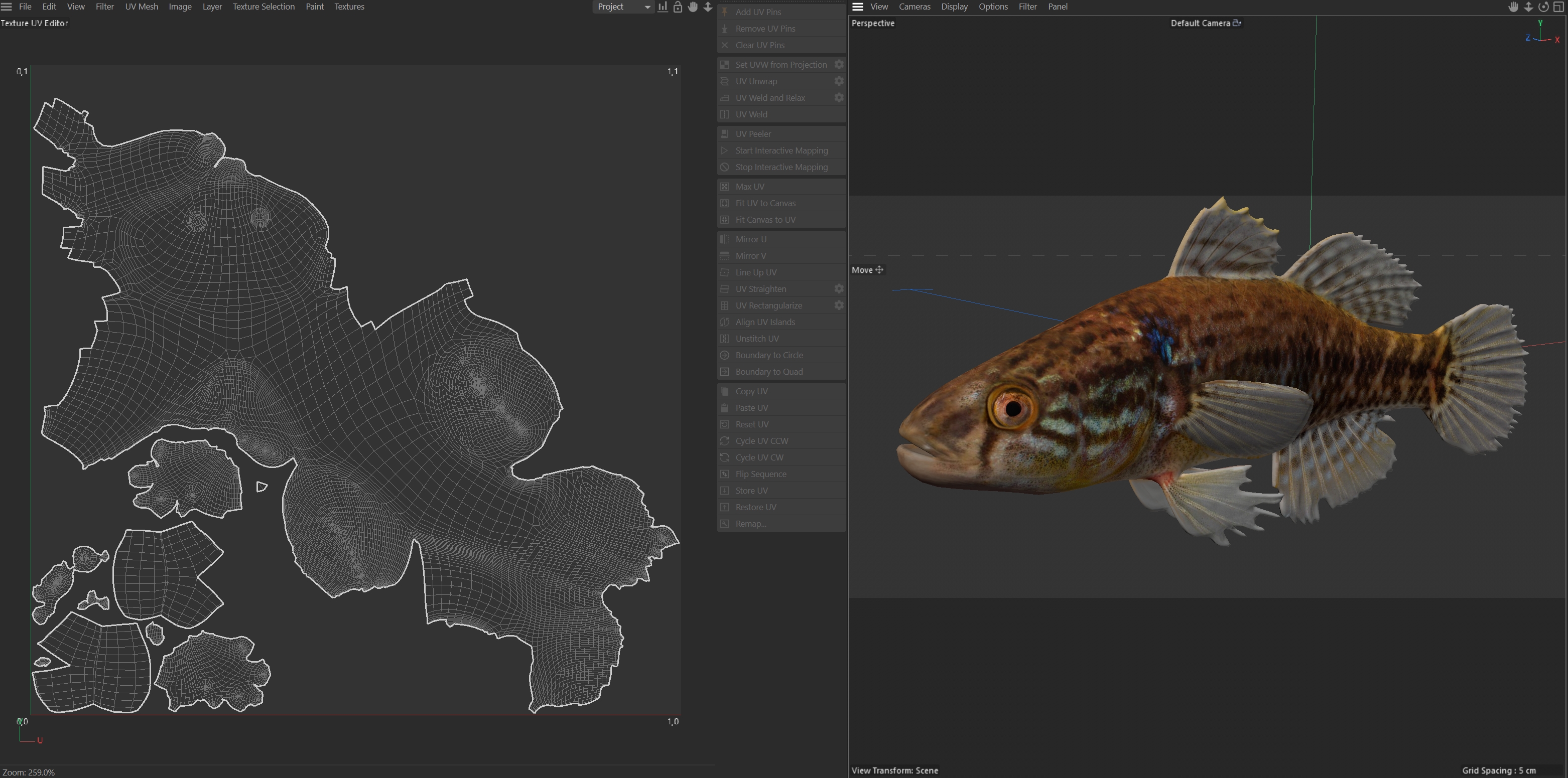Click the lock icon in UV editor header
Screen dimensions: 1568x778
pyautogui.click(x=678, y=7)
